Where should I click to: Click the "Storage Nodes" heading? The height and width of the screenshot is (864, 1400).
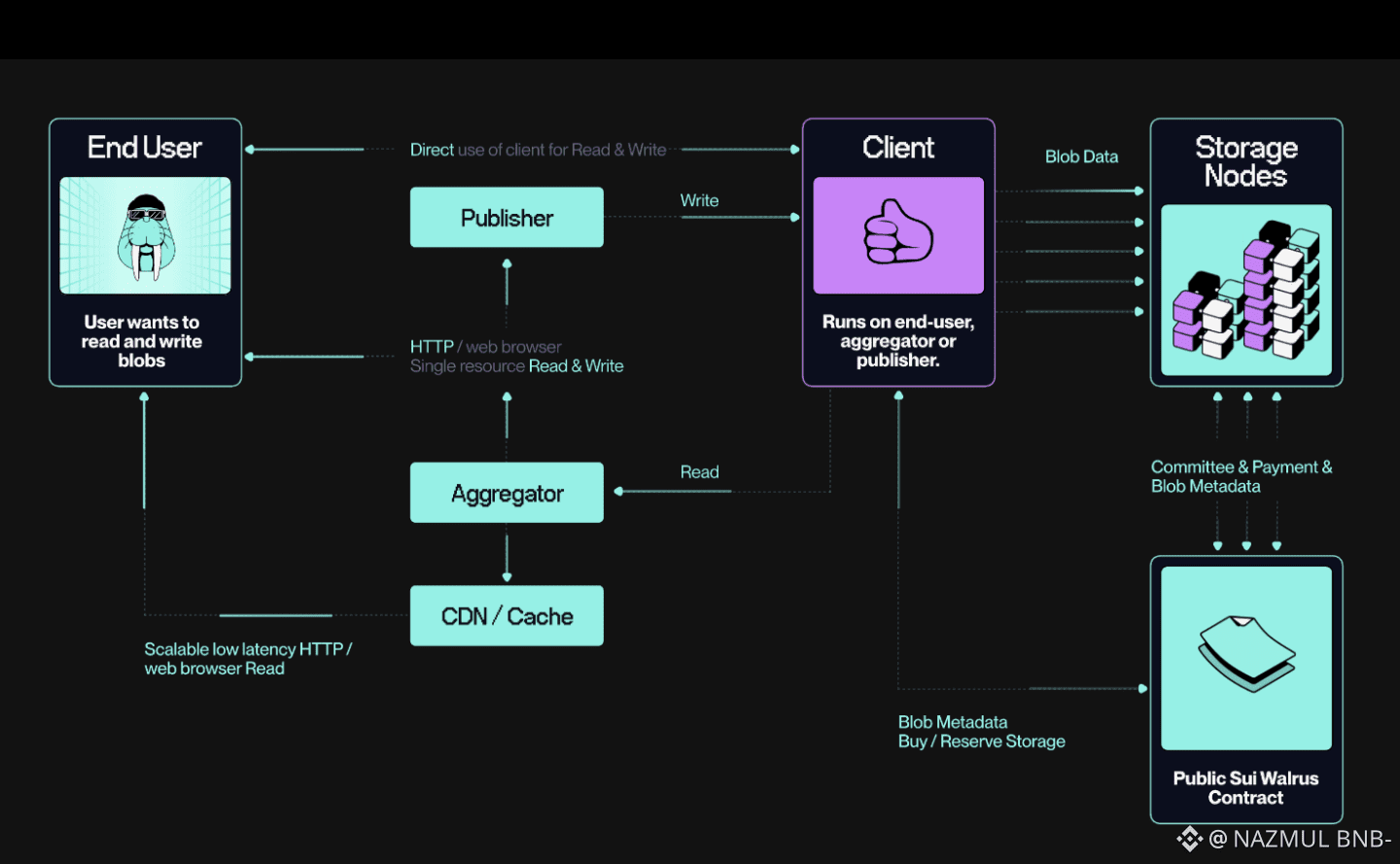[x=1246, y=161]
